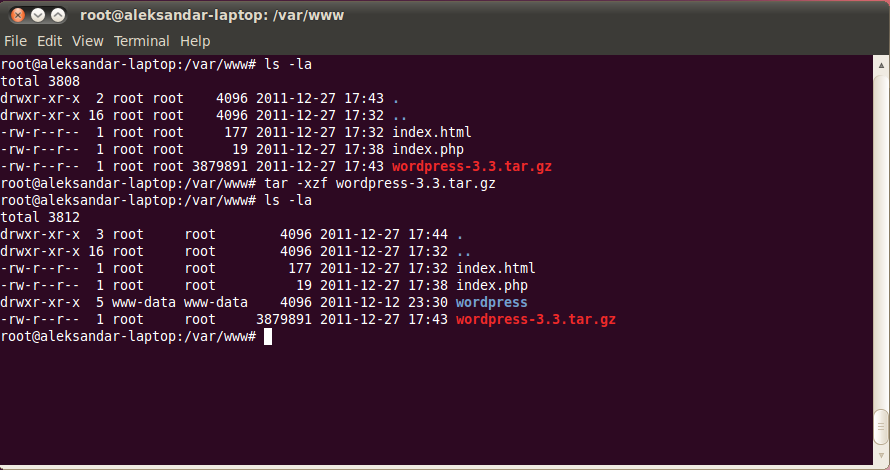Click the first 'ls -la' command
This screenshot has height=470, width=890.
coord(288,64)
